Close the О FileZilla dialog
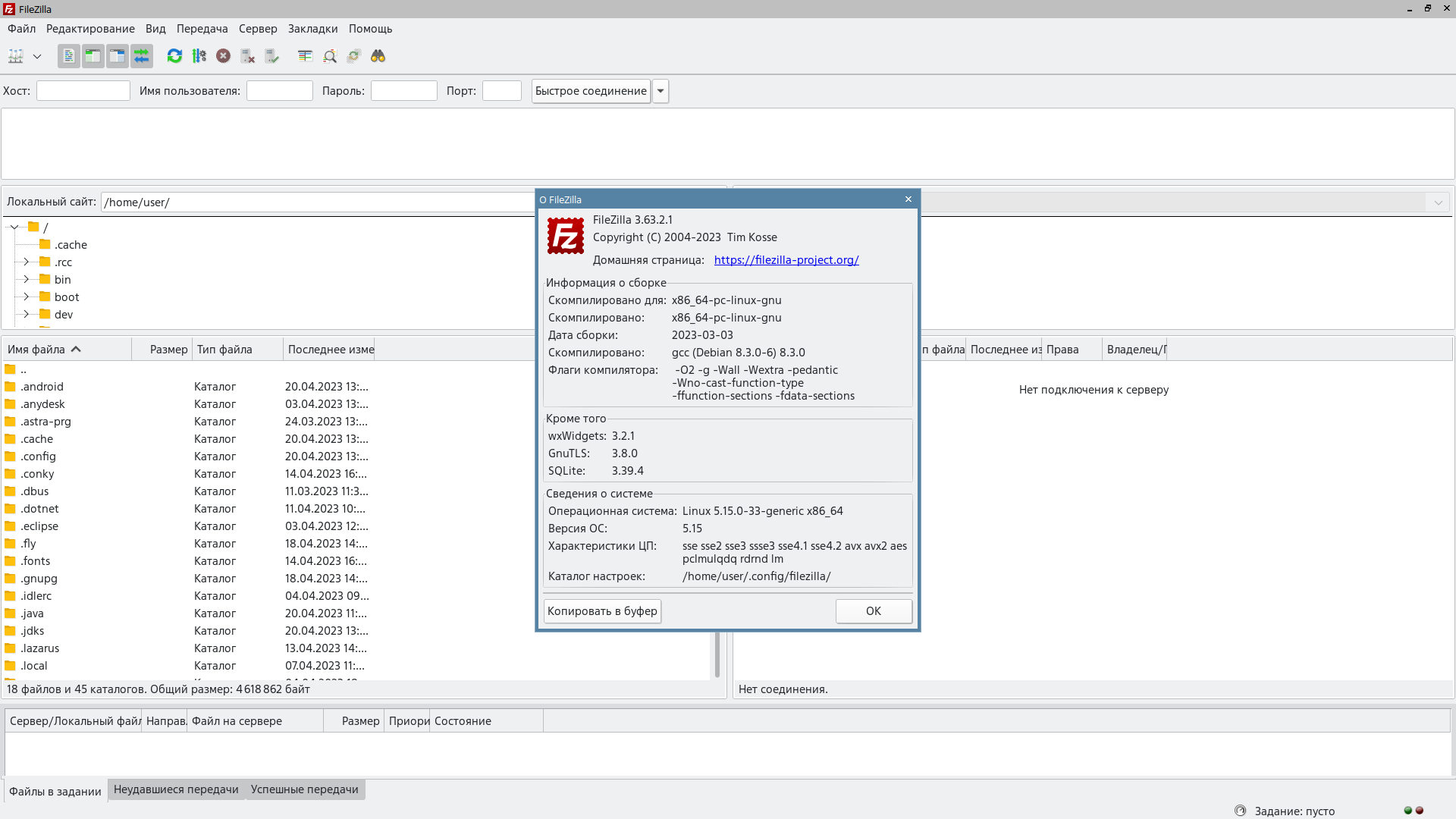The width and height of the screenshot is (1456, 819). [x=908, y=199]
